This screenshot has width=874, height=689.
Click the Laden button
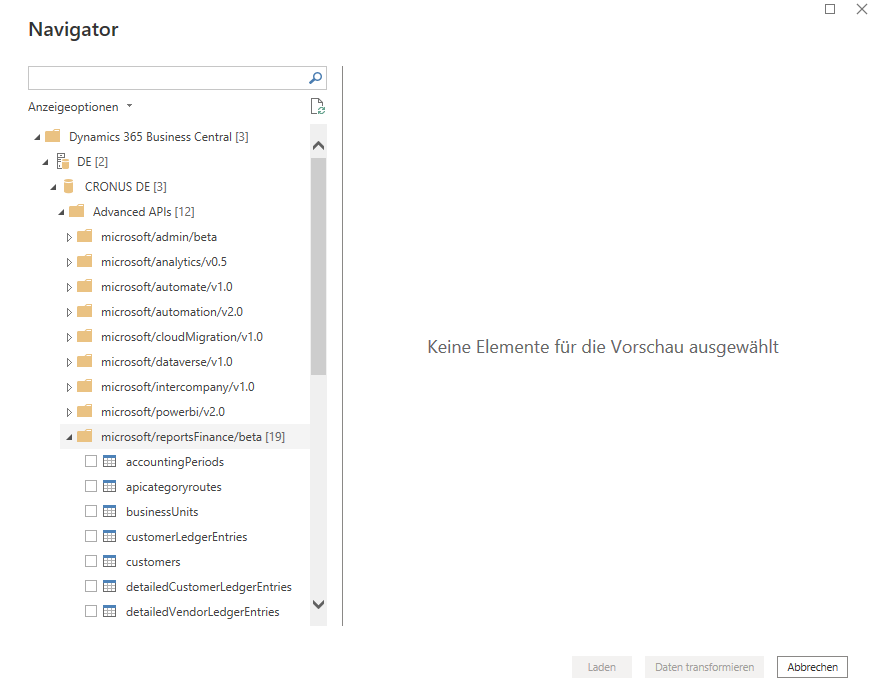click(x=601, y=667)
